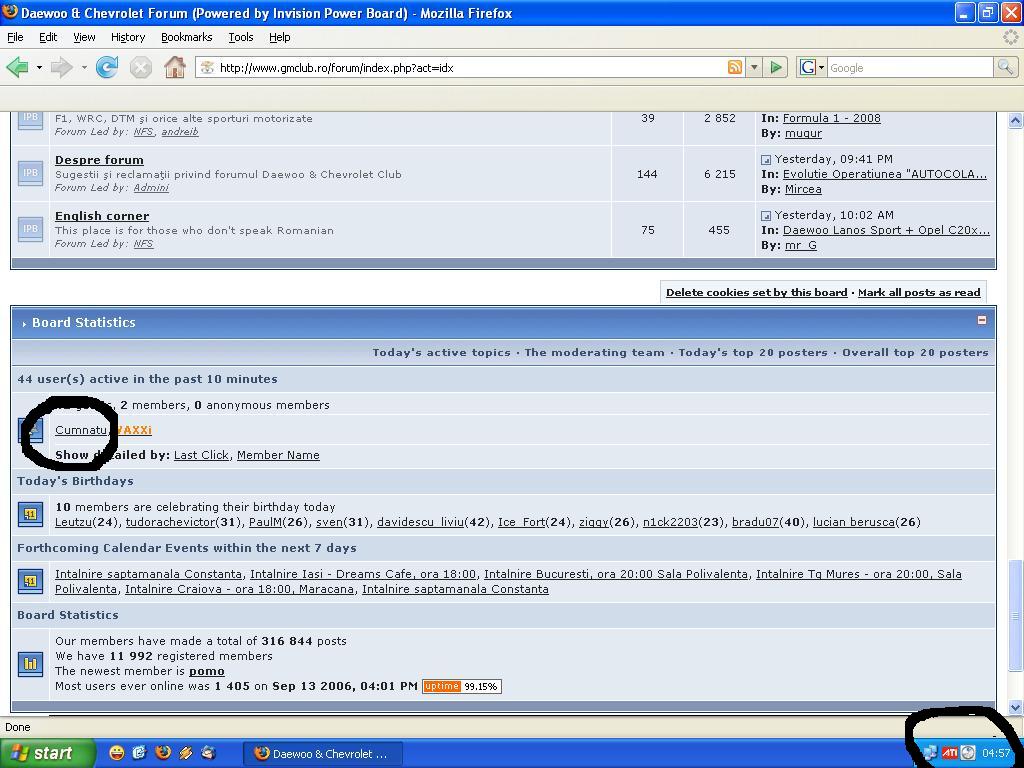Screen dimensions: 1024x768
Task: Reload the current page
Action: point(106,67)
